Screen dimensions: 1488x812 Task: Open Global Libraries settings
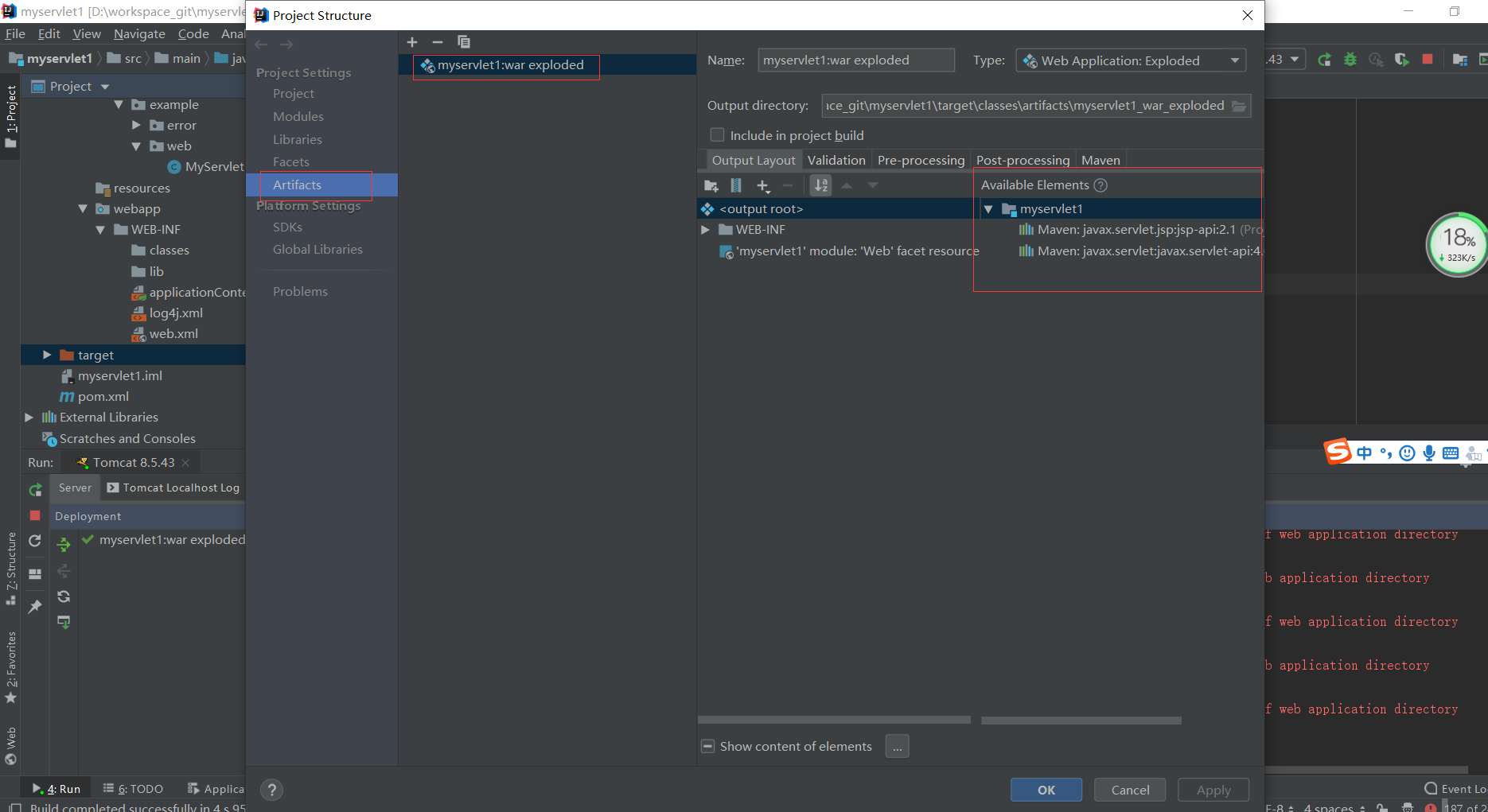(x=317, y=249)
